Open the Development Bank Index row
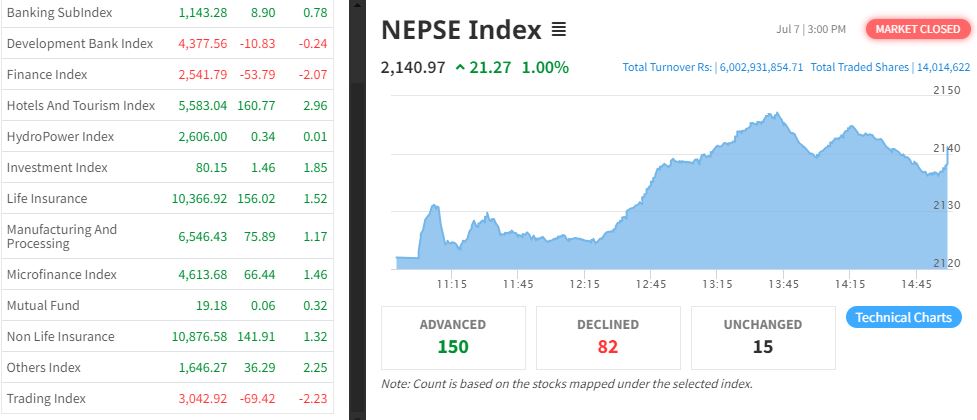 point(80,43)
